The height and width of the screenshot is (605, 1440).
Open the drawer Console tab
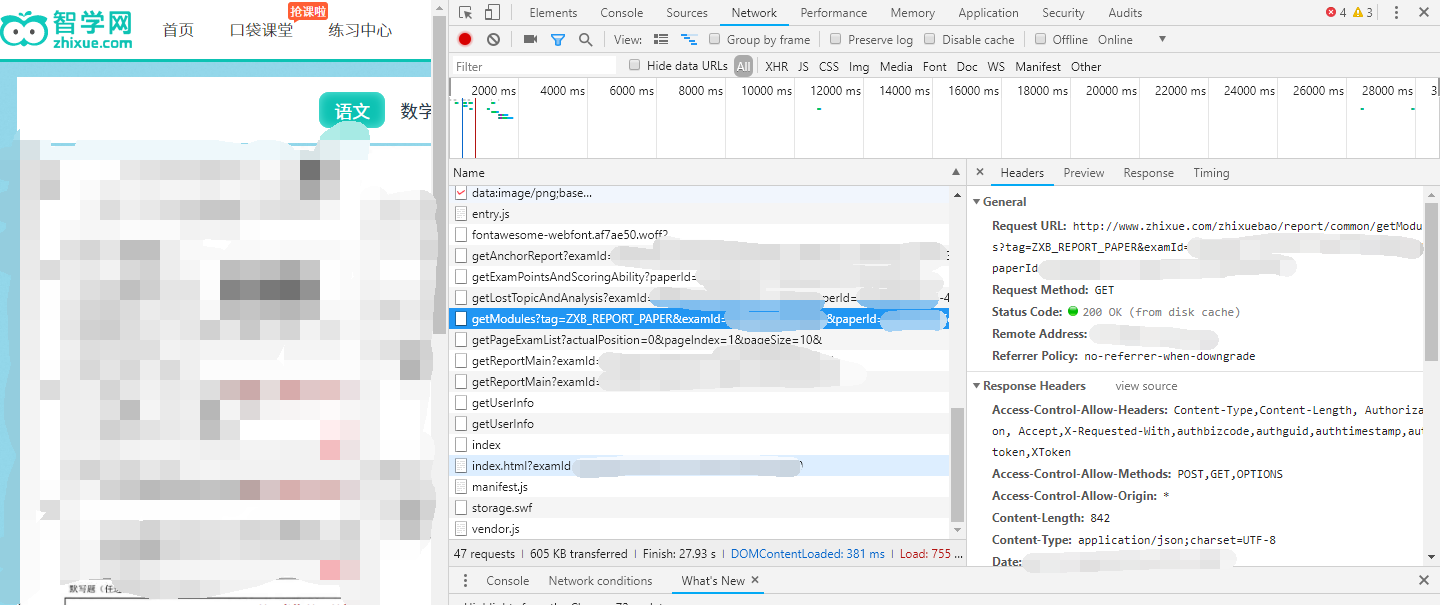tap(508, 580)
